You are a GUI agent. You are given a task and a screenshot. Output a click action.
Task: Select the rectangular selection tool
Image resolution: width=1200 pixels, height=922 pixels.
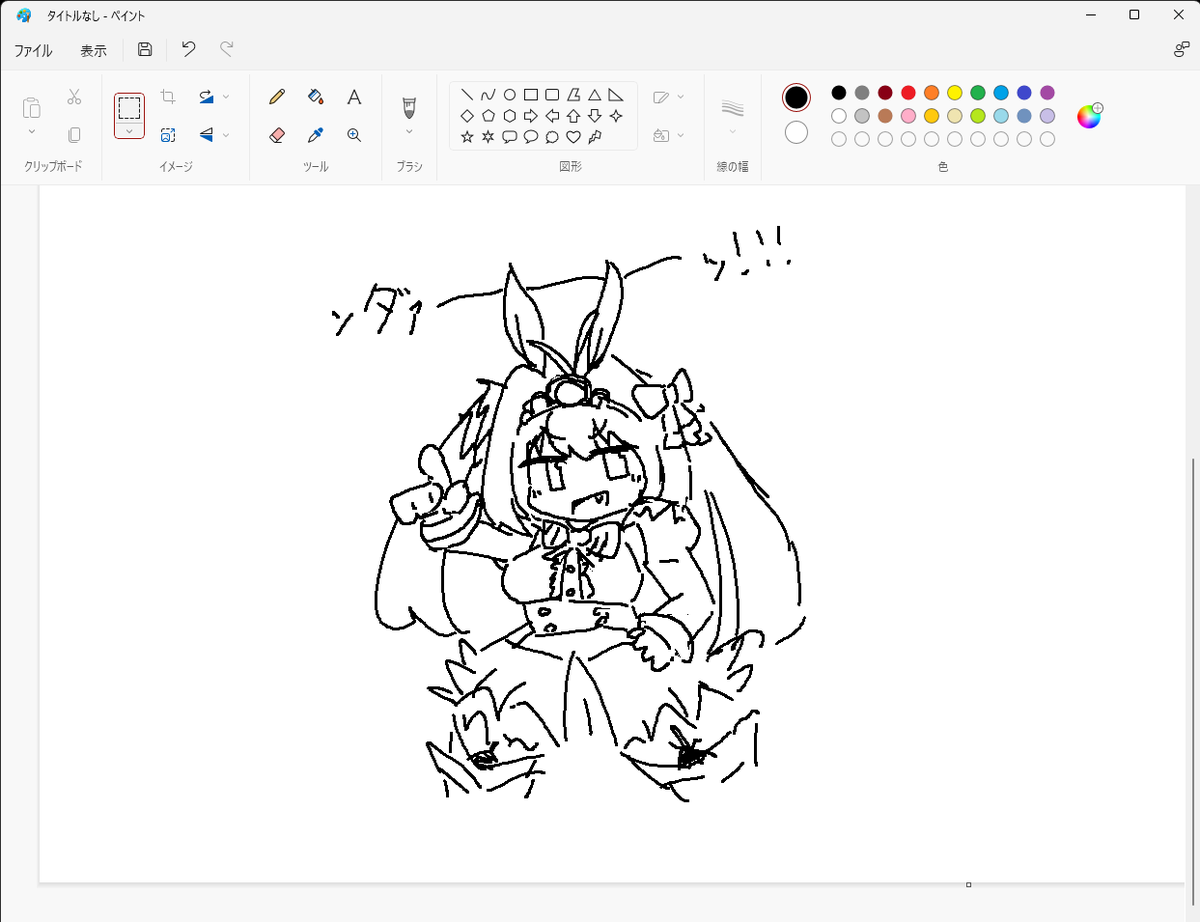pyautogui.click(x=129, y=108)
